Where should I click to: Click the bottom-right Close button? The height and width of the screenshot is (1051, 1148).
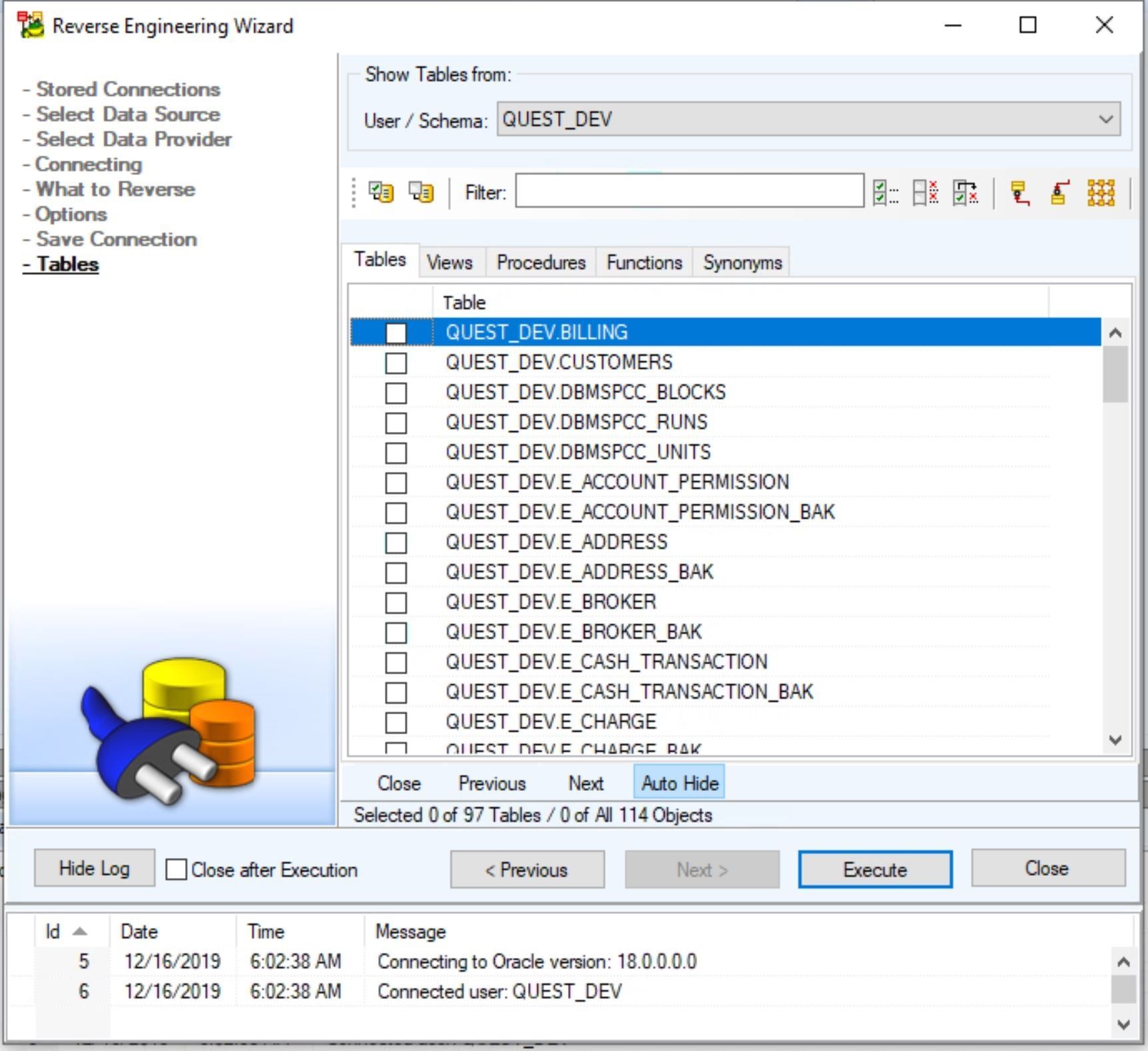pyautogui.click(x=1048, y=868)
